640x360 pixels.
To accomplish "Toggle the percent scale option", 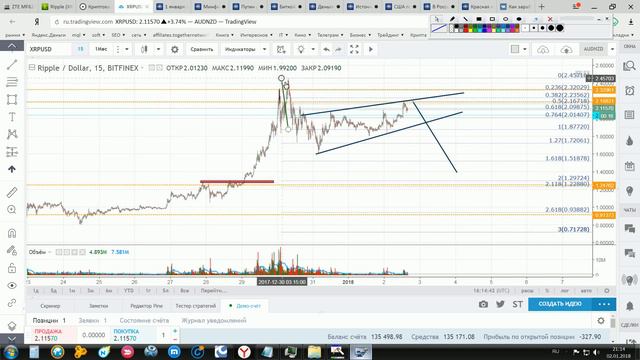I will click(x=547, y=291).
